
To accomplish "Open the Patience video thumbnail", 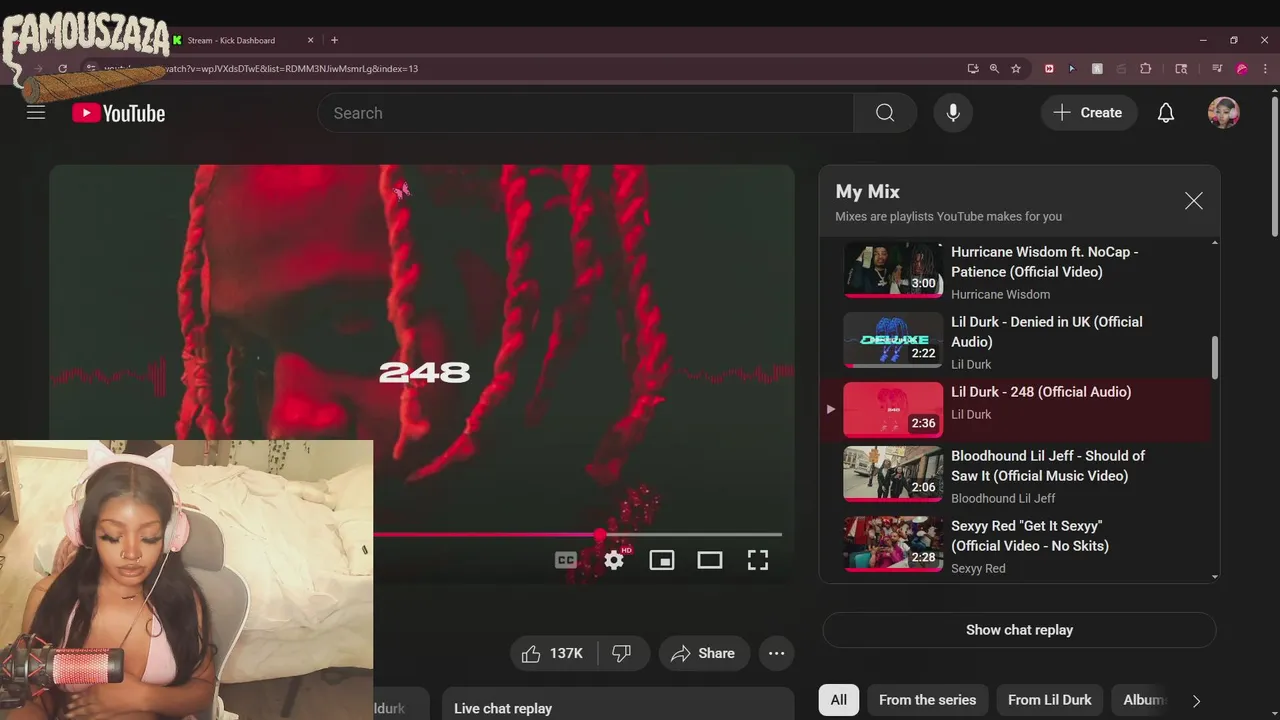I will tap(893, 270).
